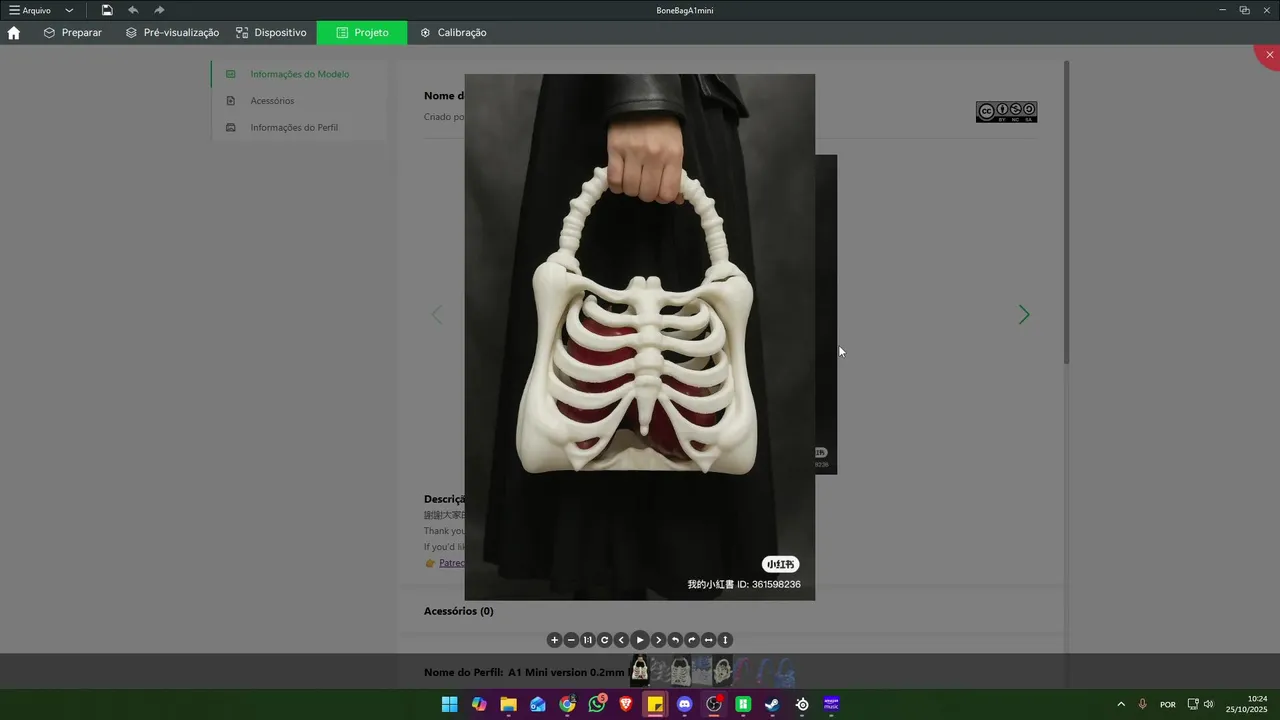Switch to the Pré-visualização tab
1280x720 pixels.
click(x=172, y=32)
